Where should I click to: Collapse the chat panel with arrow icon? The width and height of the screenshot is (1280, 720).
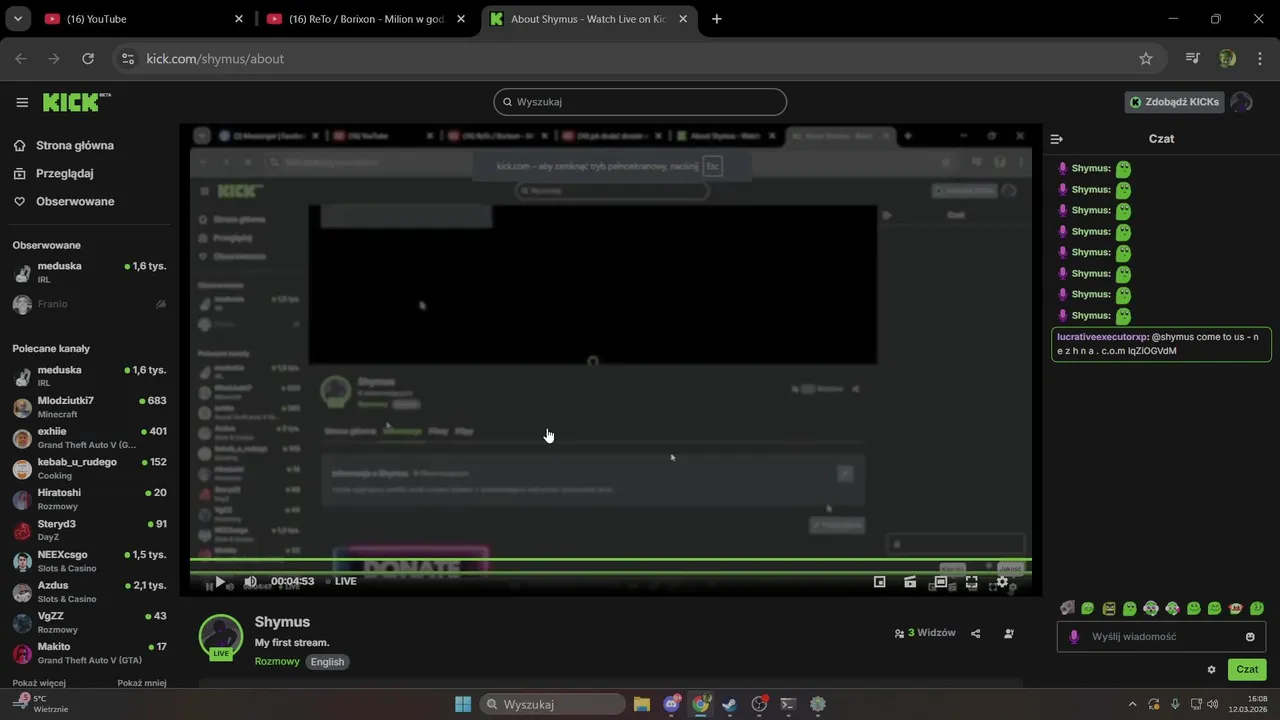click(1057, 139)
